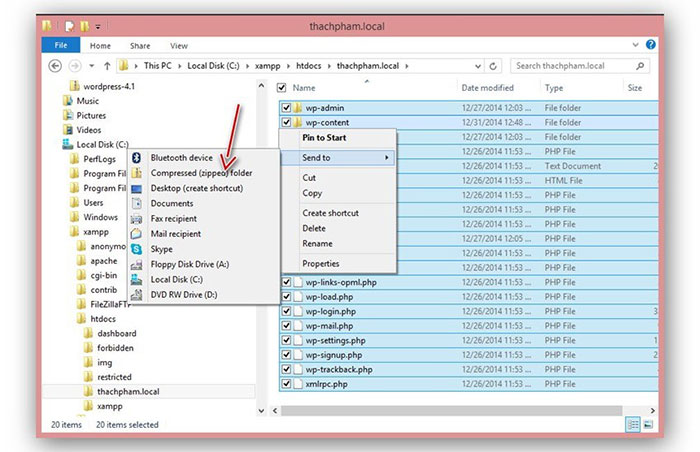Image resolution: width=700 pixels, height=452 pixels.
Task: Open the Share ribbon tab
Action: tap(140, 46)
